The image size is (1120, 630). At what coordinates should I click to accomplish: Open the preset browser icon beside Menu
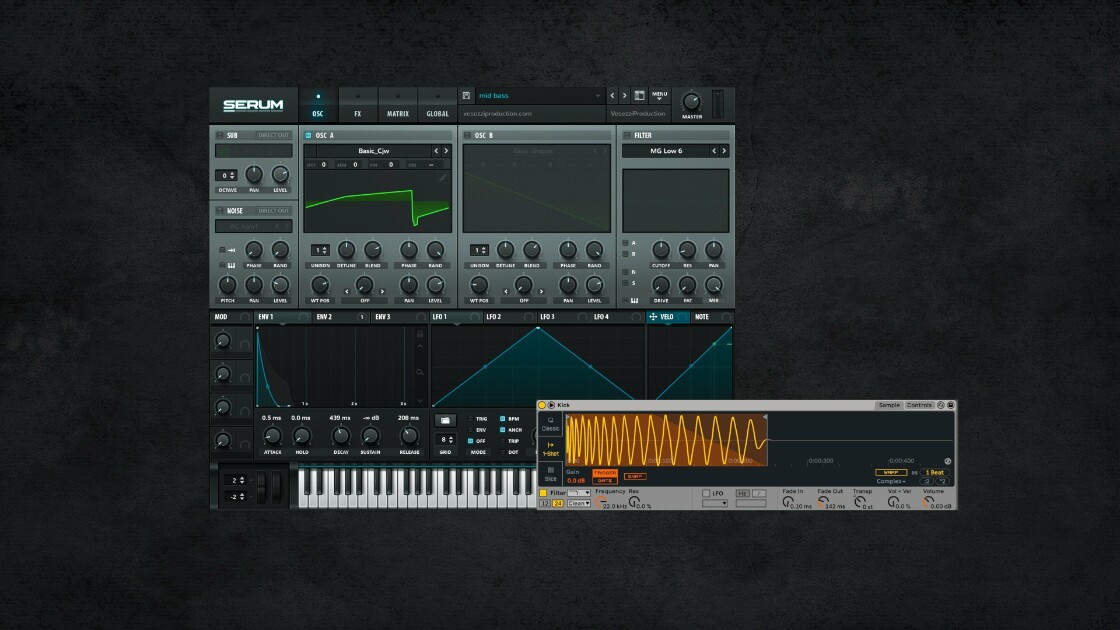[x=639, y=95]
